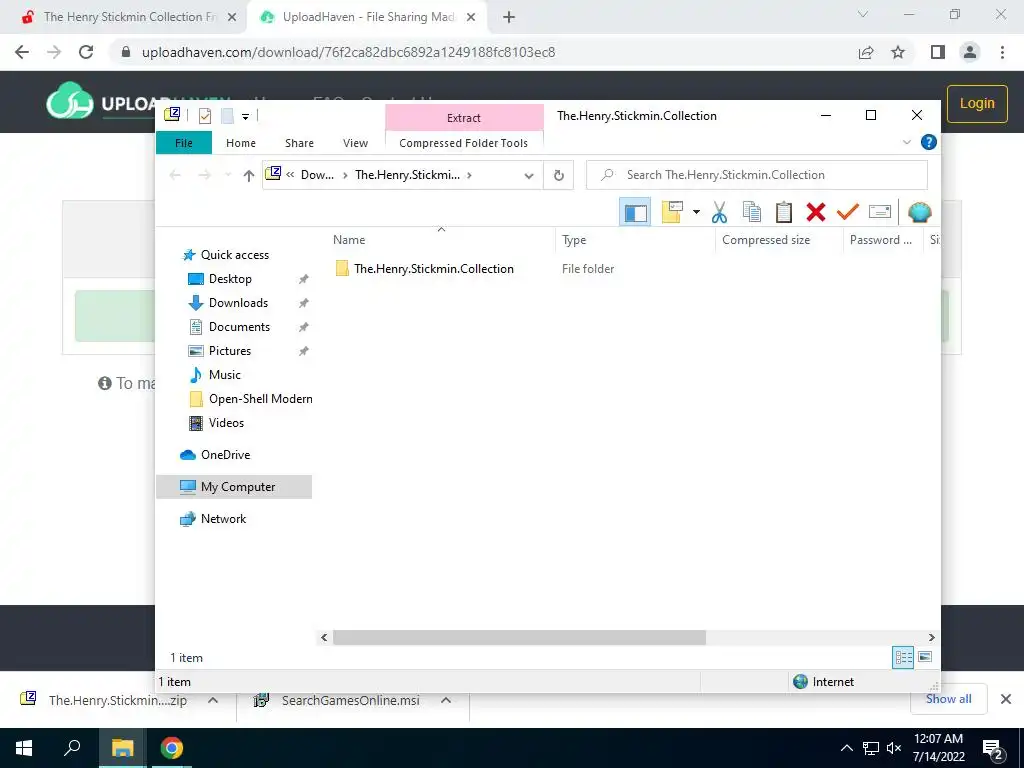
Task: Open Documents in the navigation pane
Action: click(x=239, y=327)
